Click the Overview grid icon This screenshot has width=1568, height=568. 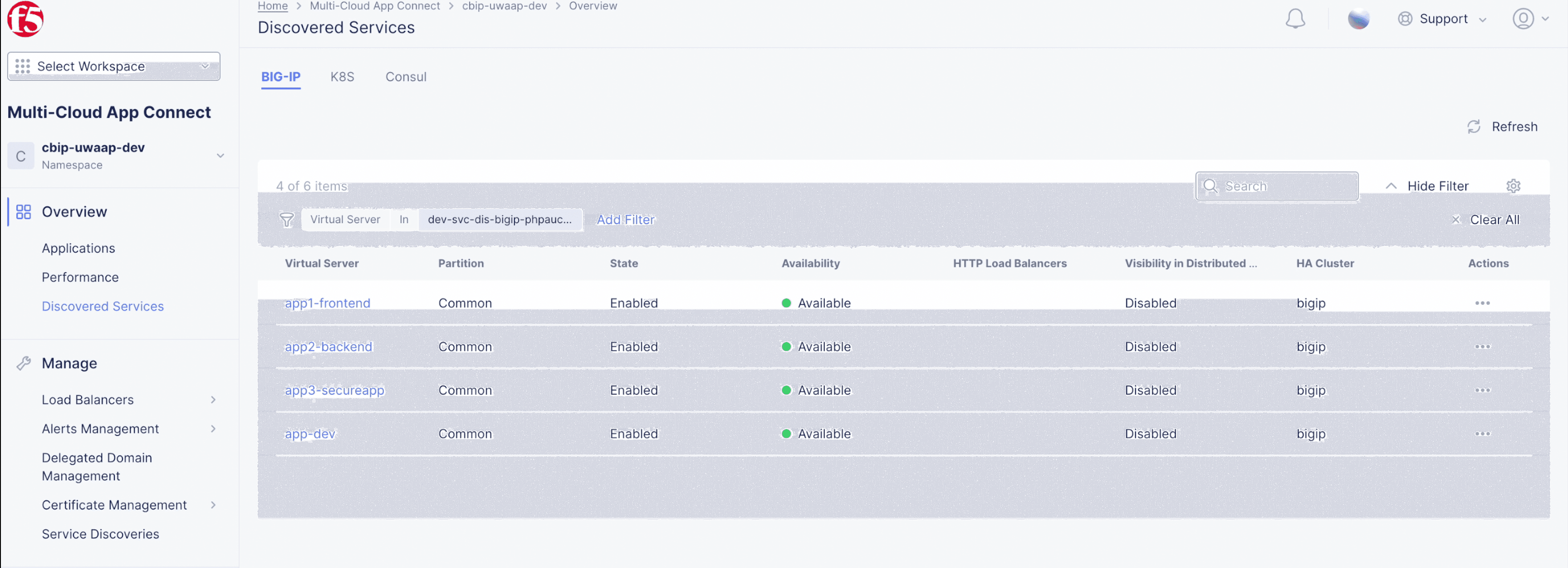click(23, 212)
